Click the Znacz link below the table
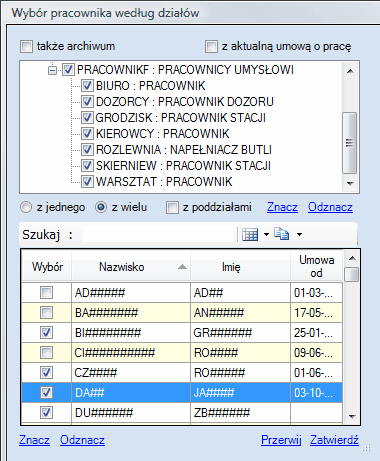 34,440
